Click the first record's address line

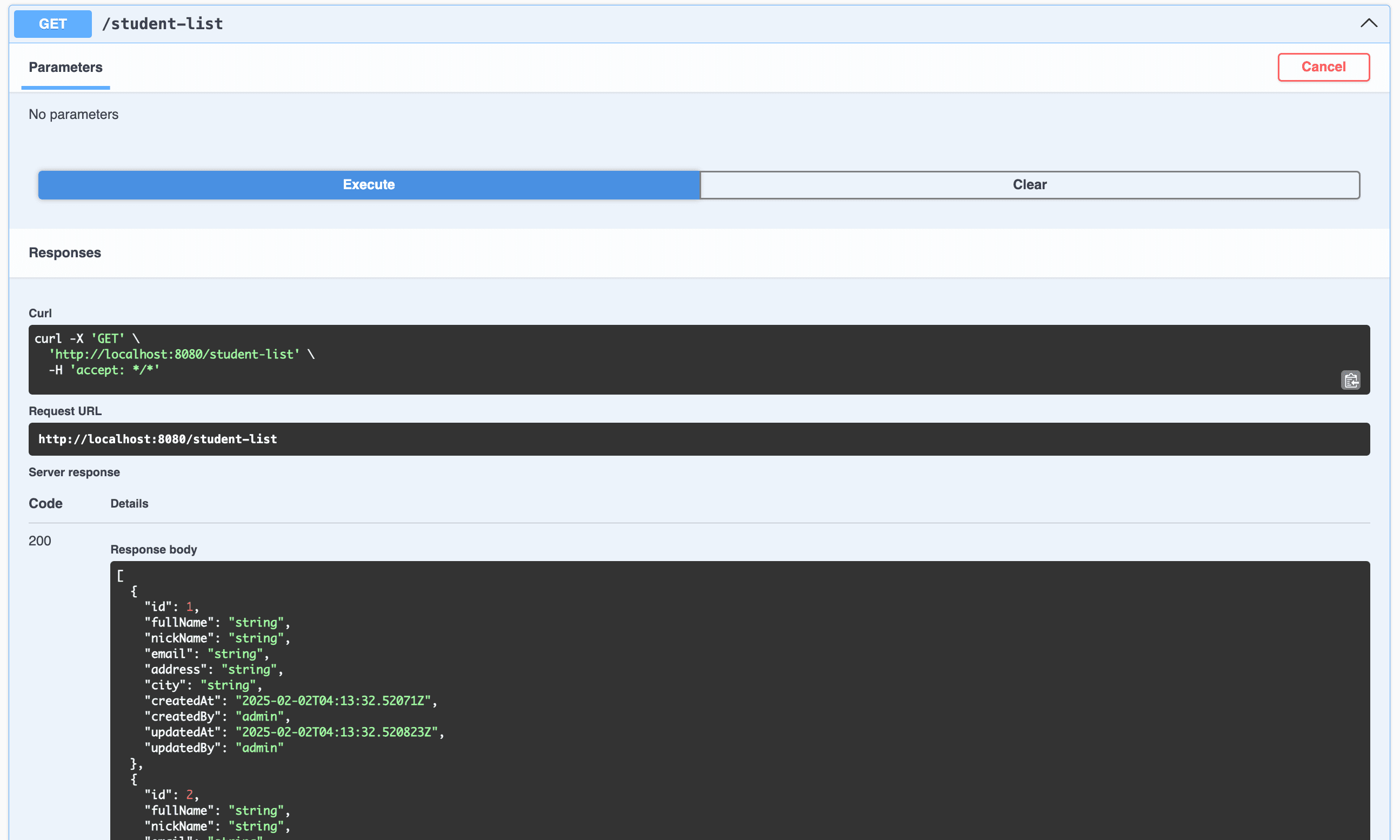tap(214, 669)
